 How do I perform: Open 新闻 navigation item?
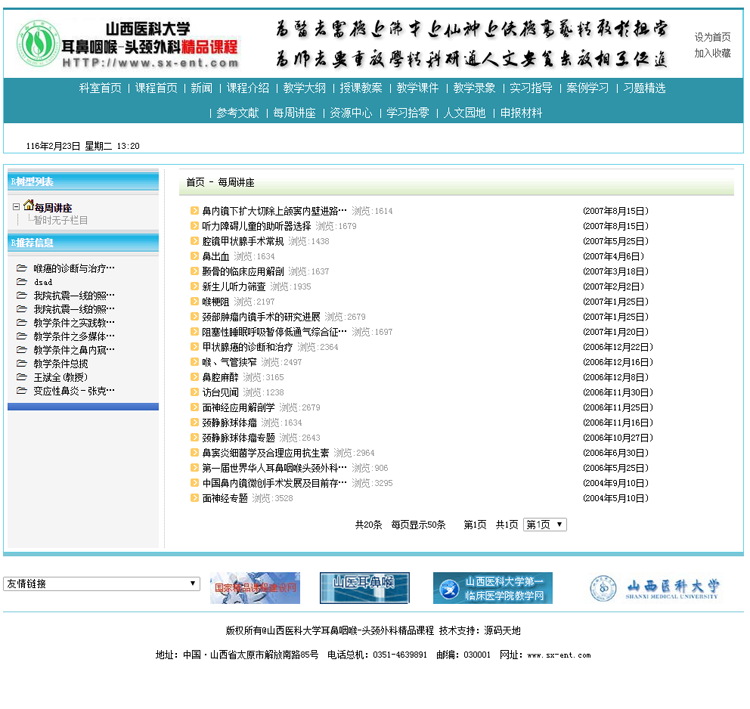tap(201, 88)
